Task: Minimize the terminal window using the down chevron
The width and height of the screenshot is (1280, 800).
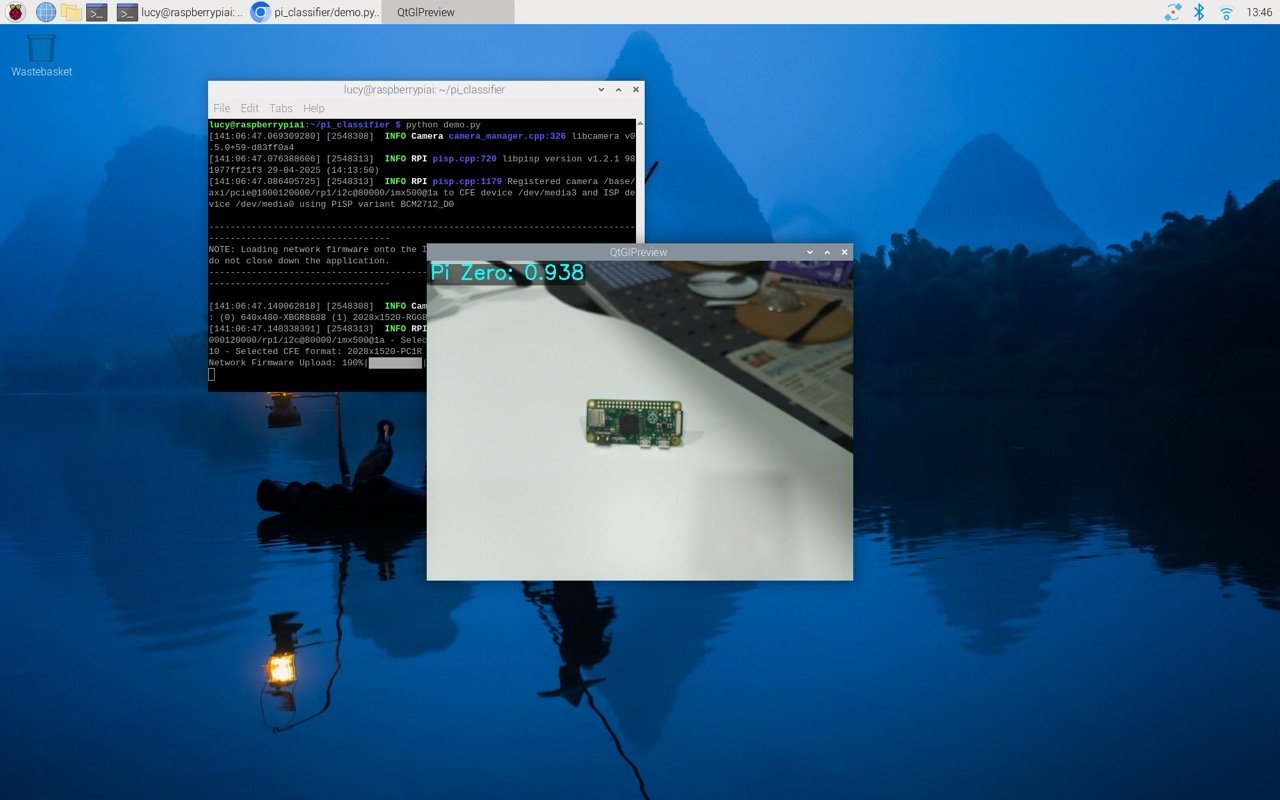Action: coord(601,89)
